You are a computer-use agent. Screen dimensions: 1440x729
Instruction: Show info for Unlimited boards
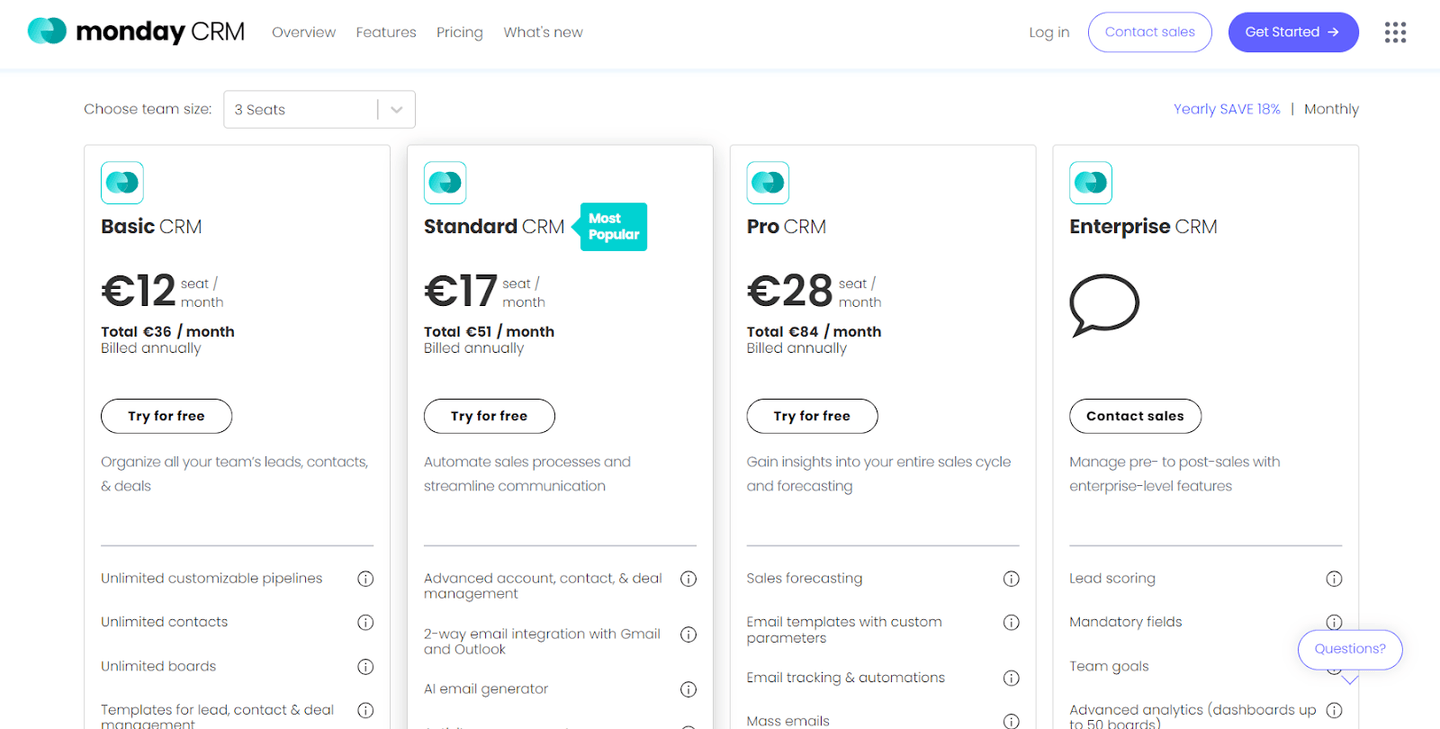[x=366, y=666]
